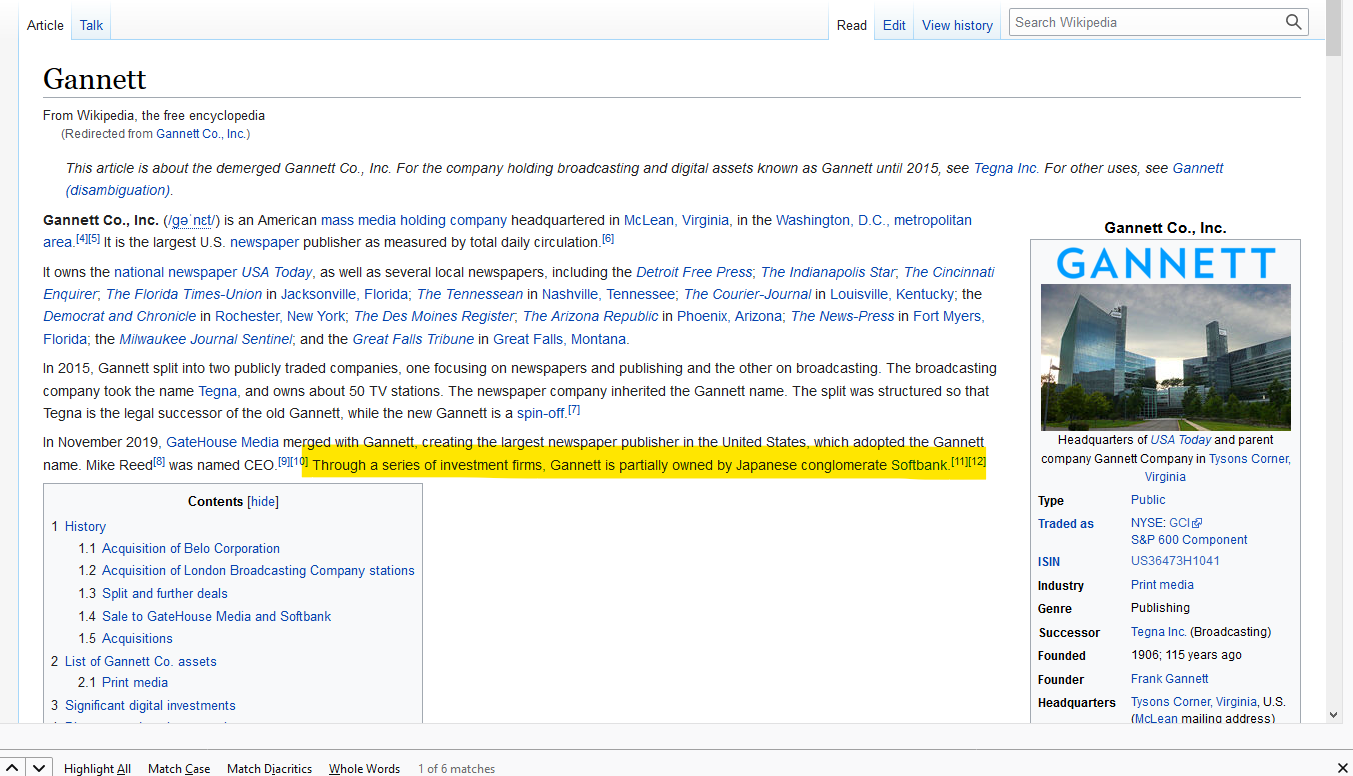Open Tysons Corner, Virginia link in caption
Screen dimensions: 1353x776
click(x=1217, y=468)
